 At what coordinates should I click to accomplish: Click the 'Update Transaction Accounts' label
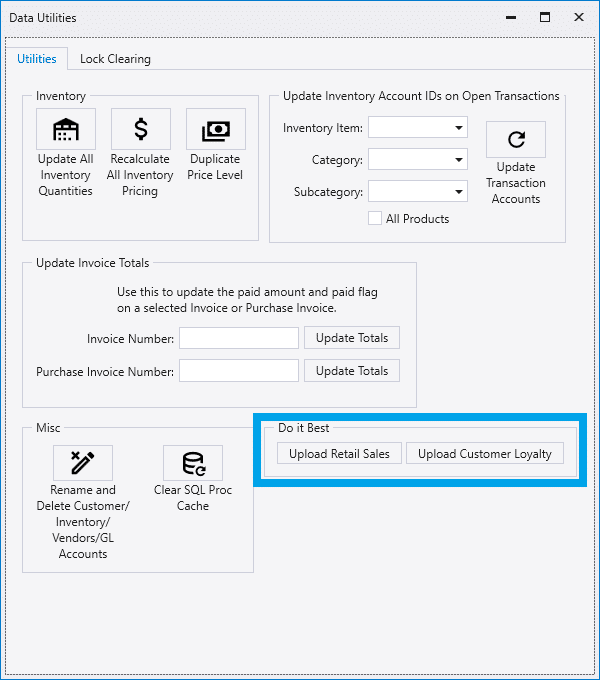(516, 183)
